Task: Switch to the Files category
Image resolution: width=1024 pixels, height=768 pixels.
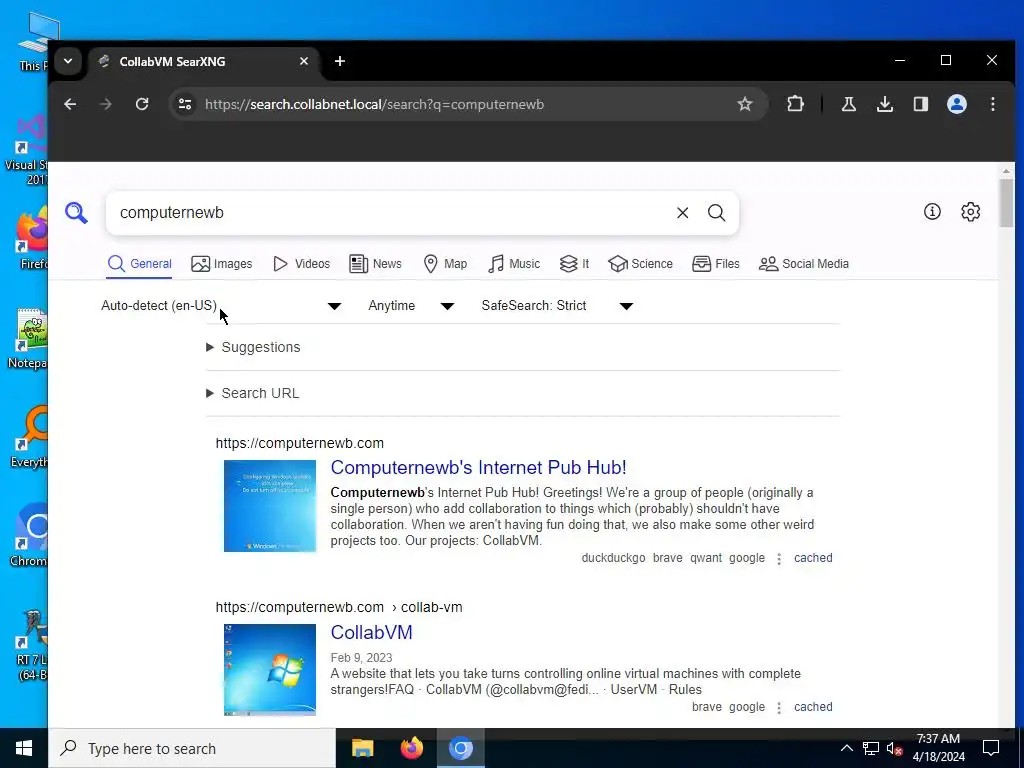Action: pyautogui.click(x=716, y=264)
